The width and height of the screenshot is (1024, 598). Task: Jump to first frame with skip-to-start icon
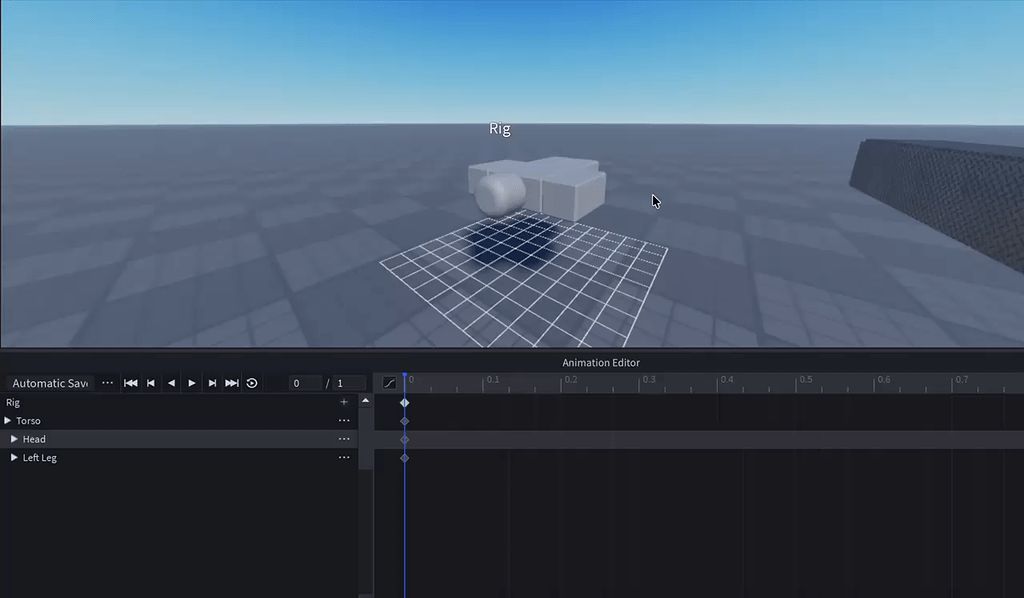[131, 383]
